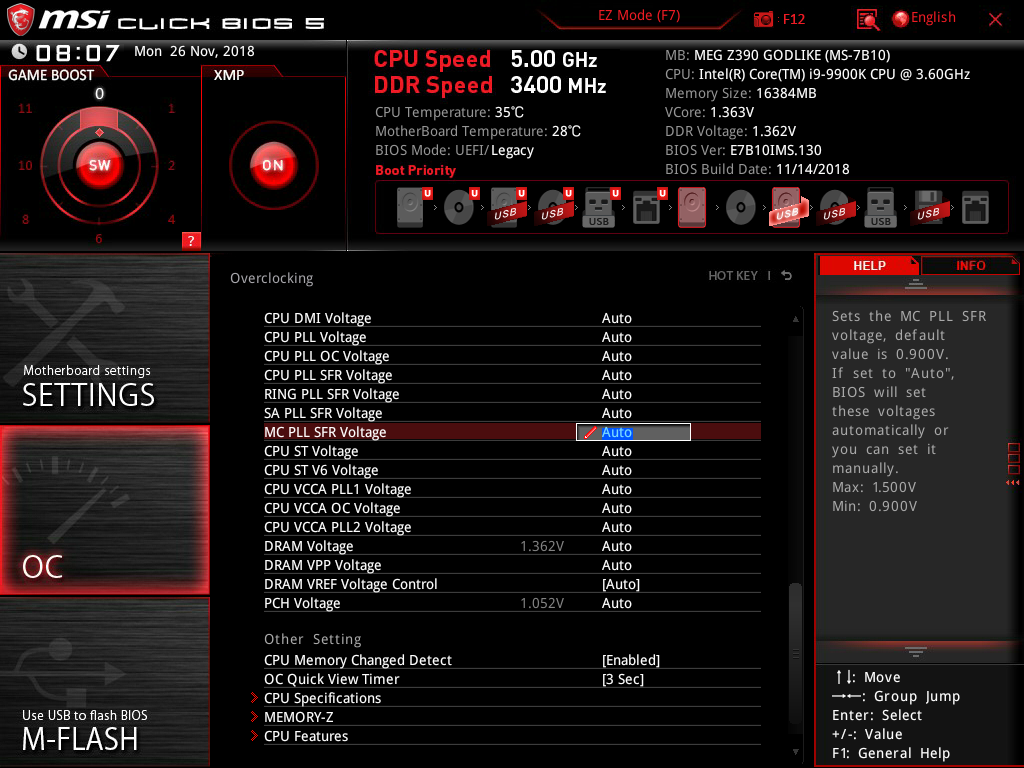The width and height of the screenshot is (1024, 768).
Task: Select the UEFI network boot device icon
Action: tap(646, 208)
